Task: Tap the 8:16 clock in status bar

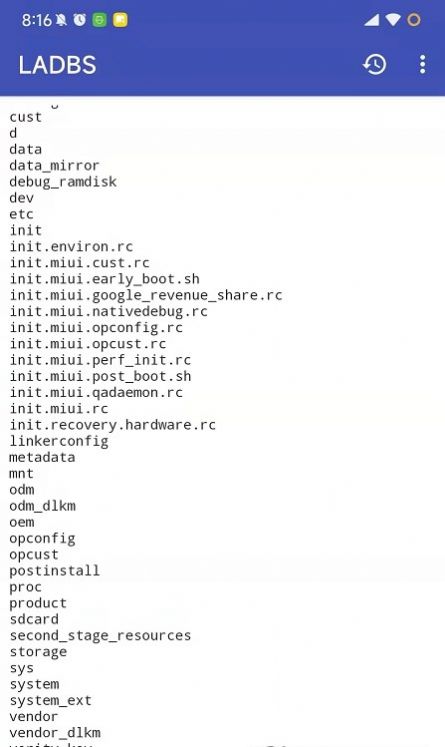Action: [36, 20]
